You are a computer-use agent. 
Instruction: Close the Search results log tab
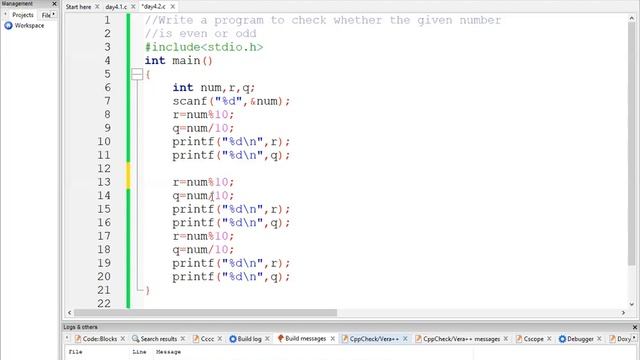(182, 339)
